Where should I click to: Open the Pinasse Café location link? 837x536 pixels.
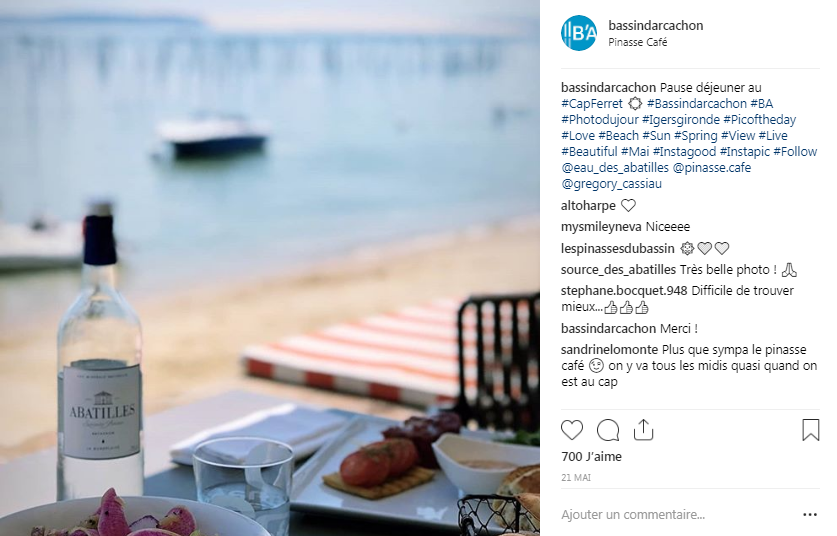(637, 42)
